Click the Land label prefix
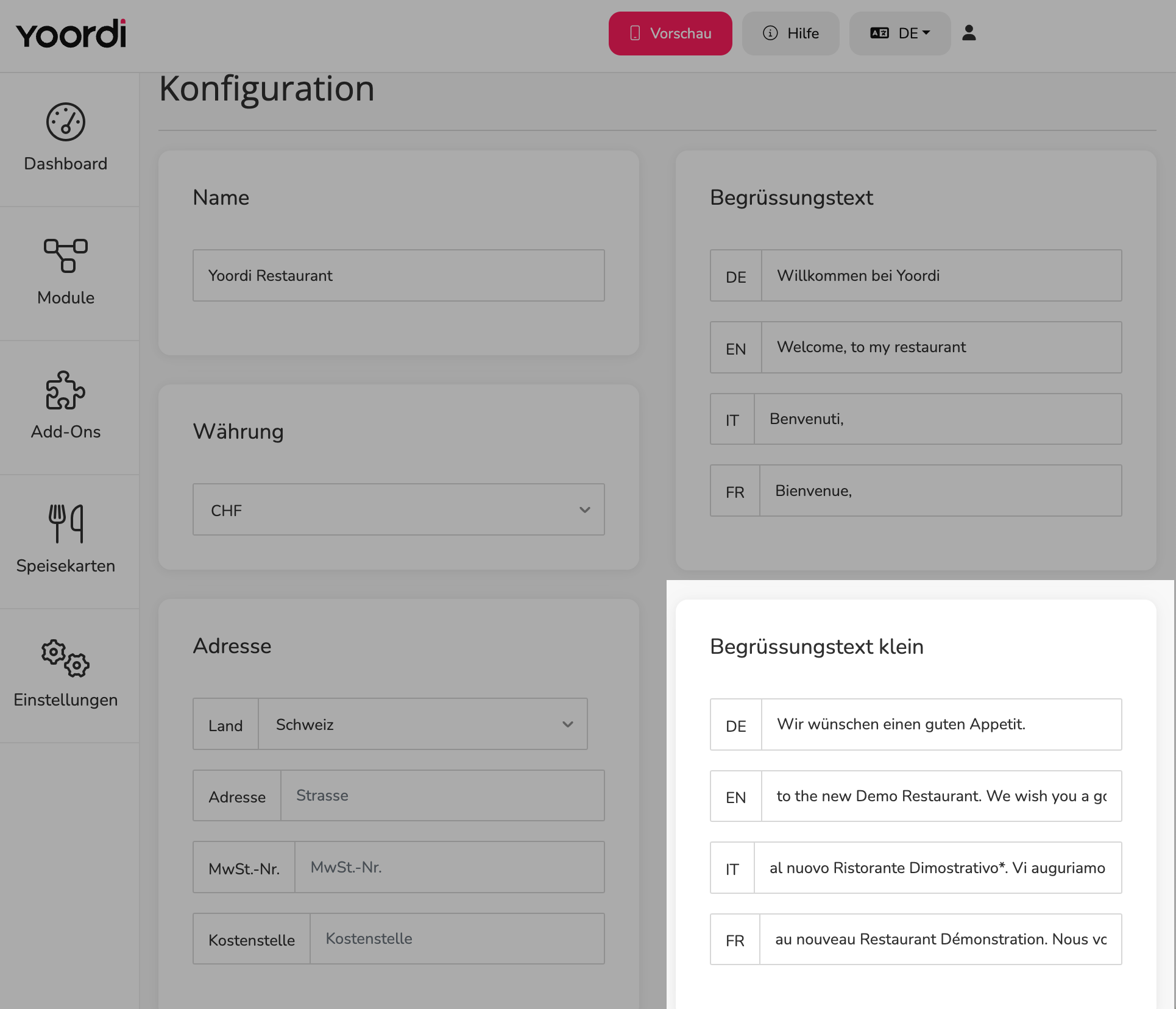 pyautogui.click(x=225, y=724)
